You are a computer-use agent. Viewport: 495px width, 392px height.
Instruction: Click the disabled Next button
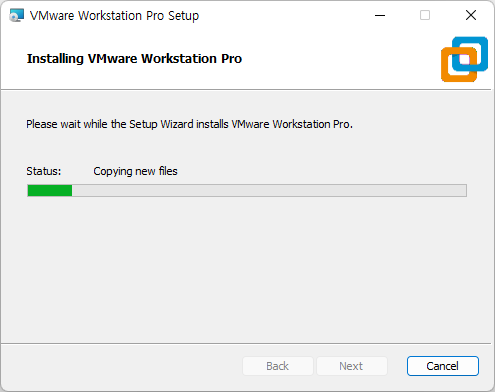click(351, 366)
